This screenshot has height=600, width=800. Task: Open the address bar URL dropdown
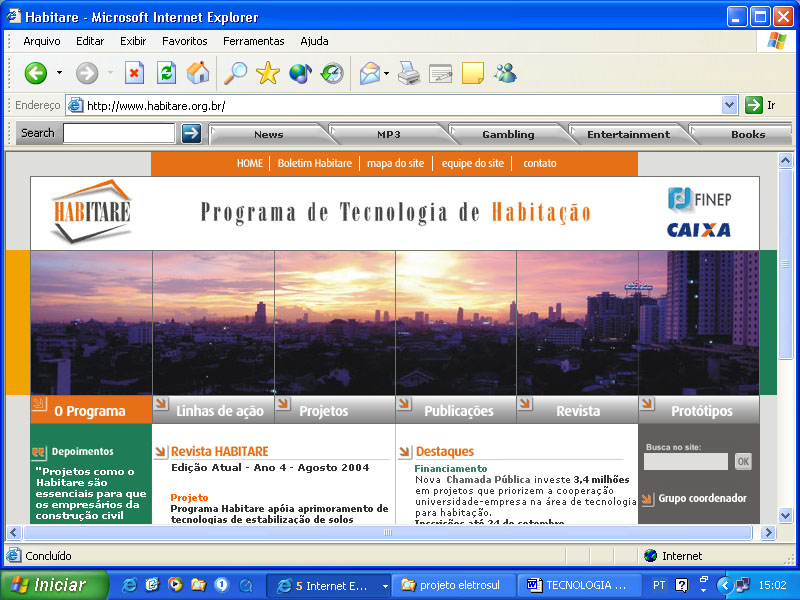(x=730, y=105)
